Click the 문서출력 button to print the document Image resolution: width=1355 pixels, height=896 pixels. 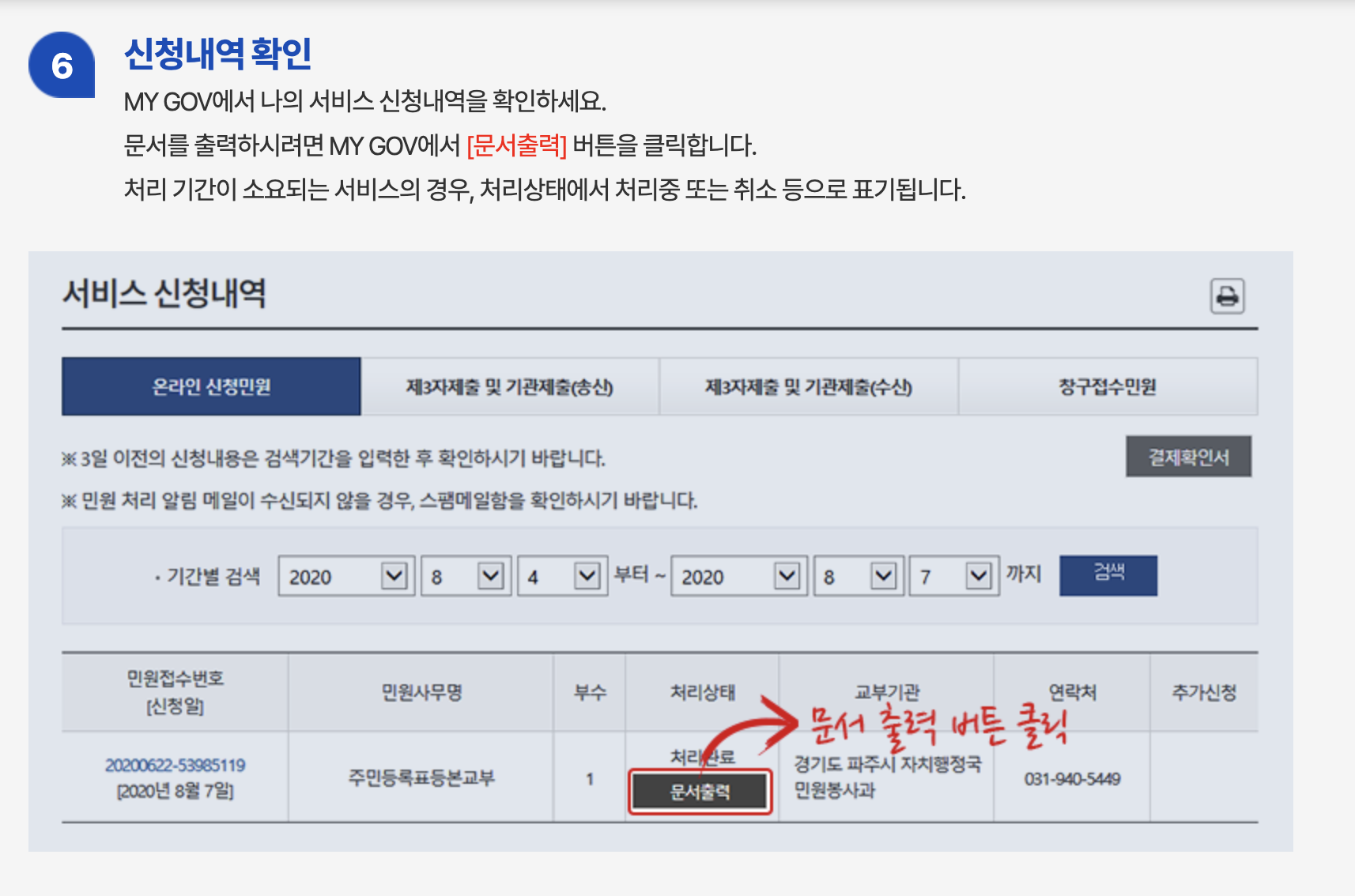[x=700, y=790]
